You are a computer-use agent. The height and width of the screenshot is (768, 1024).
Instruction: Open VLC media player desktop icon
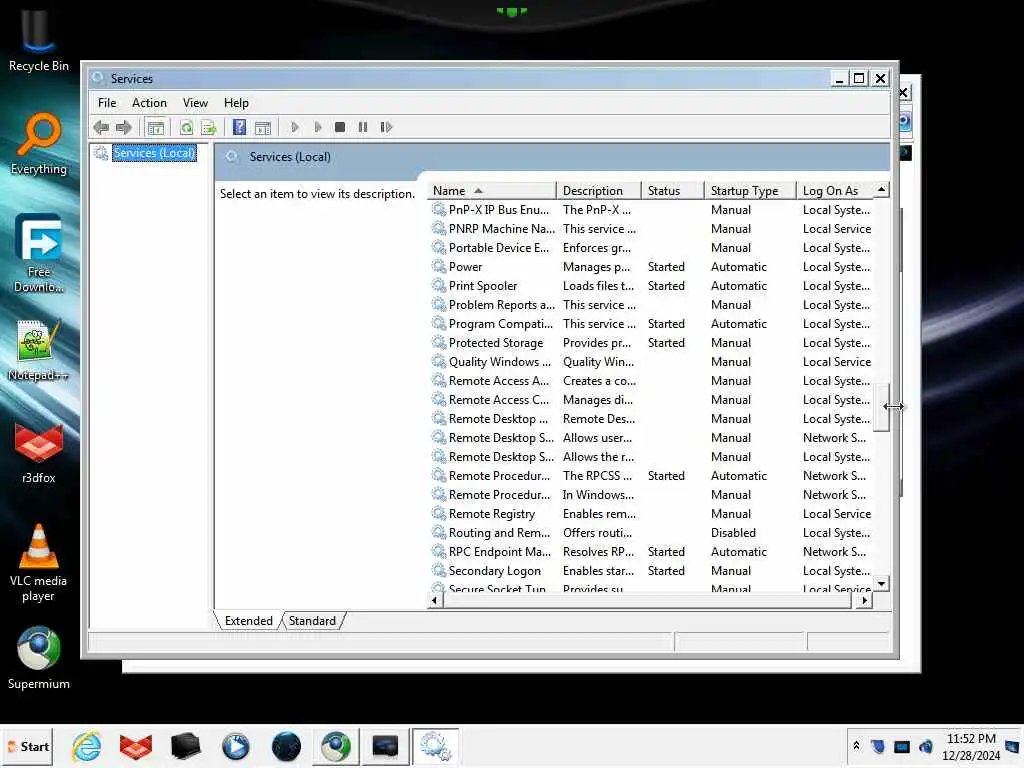point(39,563)
